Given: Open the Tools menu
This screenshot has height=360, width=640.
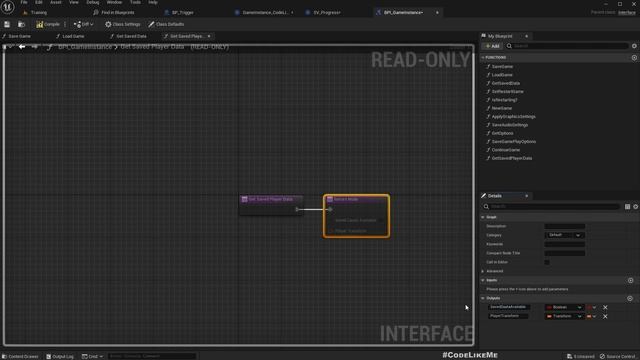Looking at the screenshot, I should click(135, 2).
